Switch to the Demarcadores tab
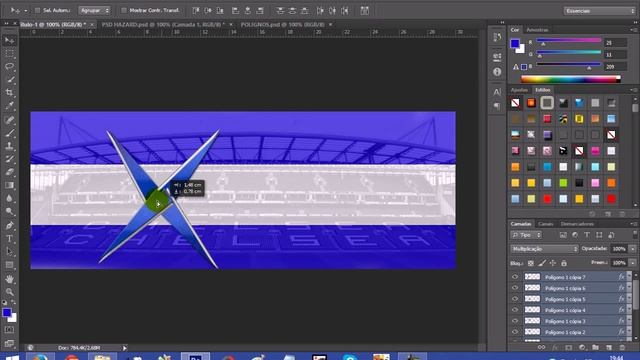 click(x=577, y=224)
